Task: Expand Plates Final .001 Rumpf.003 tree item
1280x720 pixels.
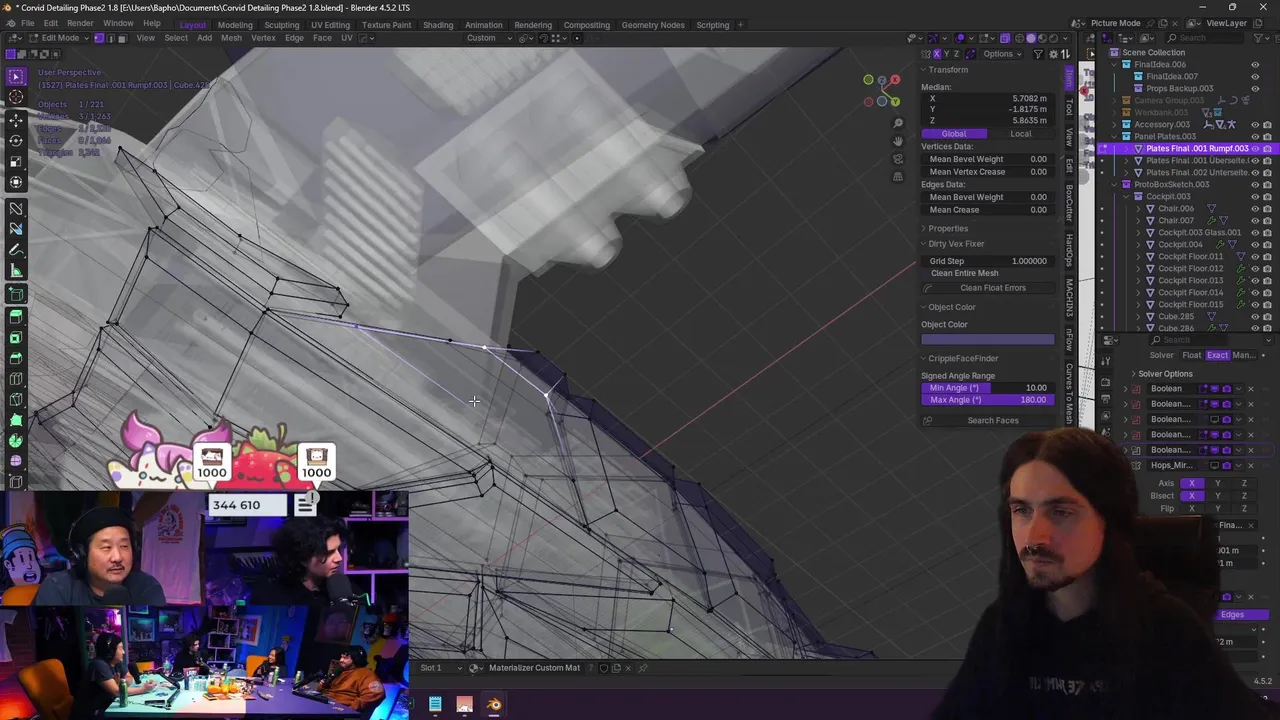Action: (x=1127, y=149)
